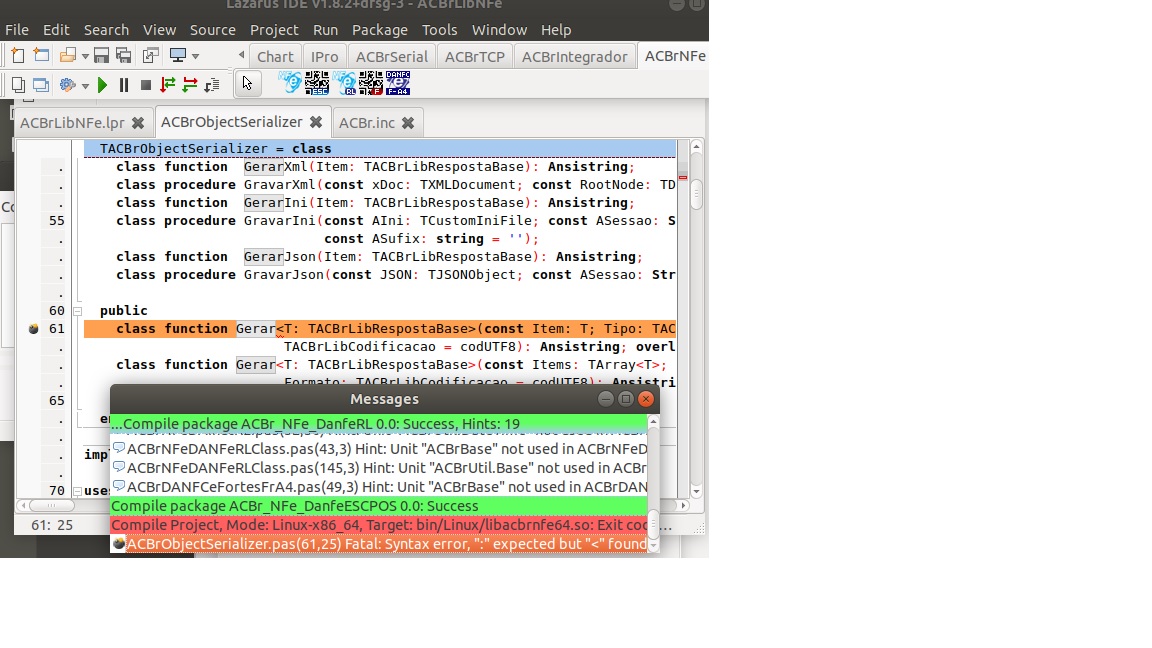This screenshot has width=1152, height=648.
Task: Click the desktop monitor icon
Action: [x=178, y=56]
